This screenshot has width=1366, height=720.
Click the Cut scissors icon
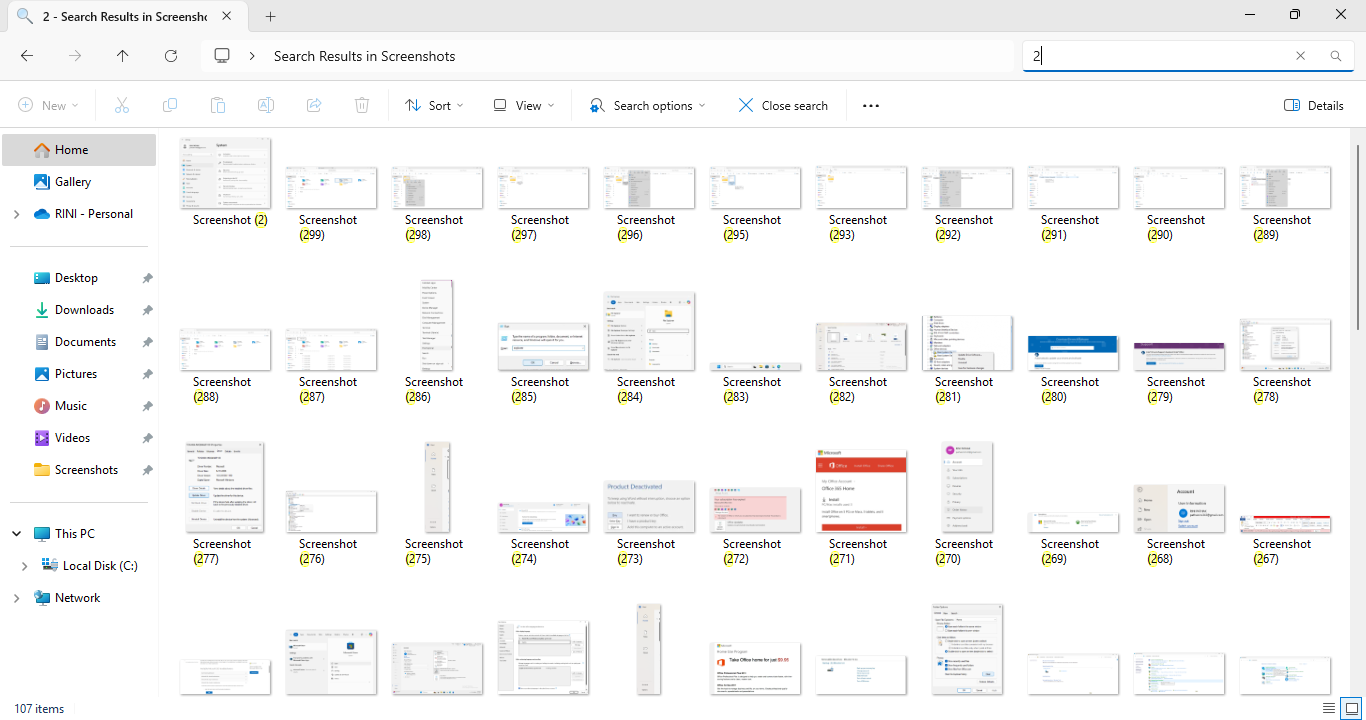coord(122,105)
